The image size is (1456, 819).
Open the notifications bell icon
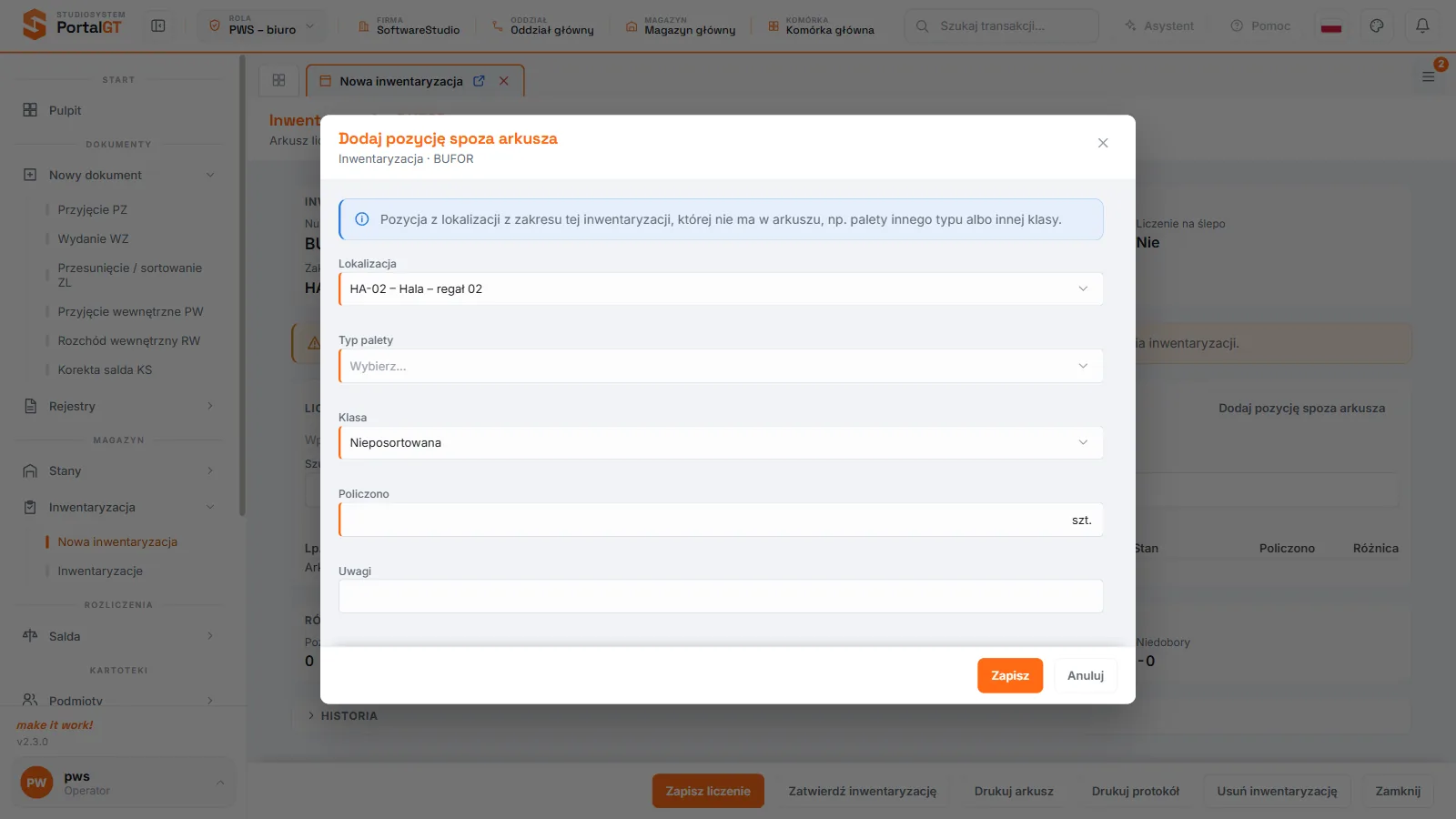tap(1422, 25)
